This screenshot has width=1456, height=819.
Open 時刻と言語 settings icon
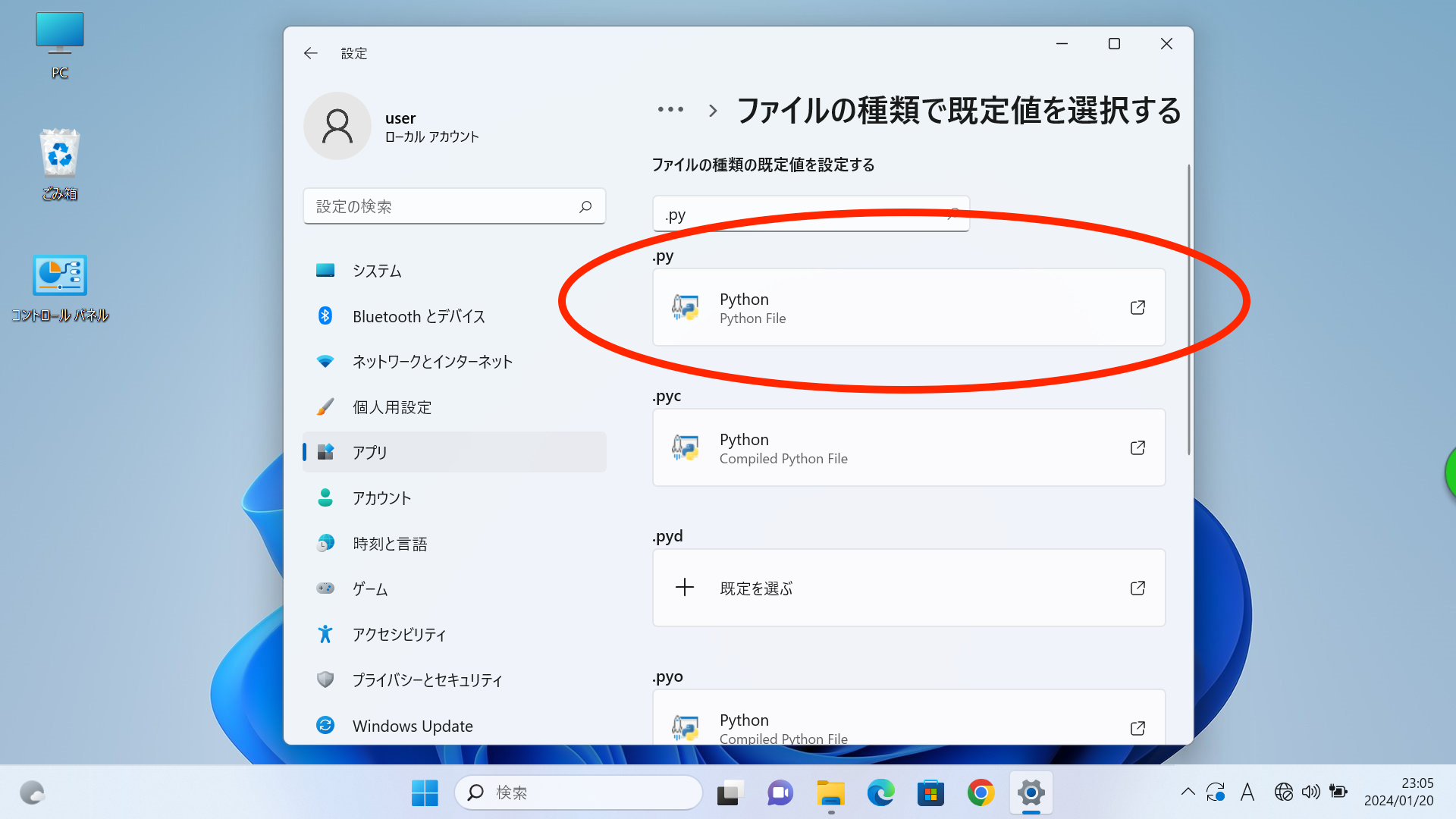point(326,543)
